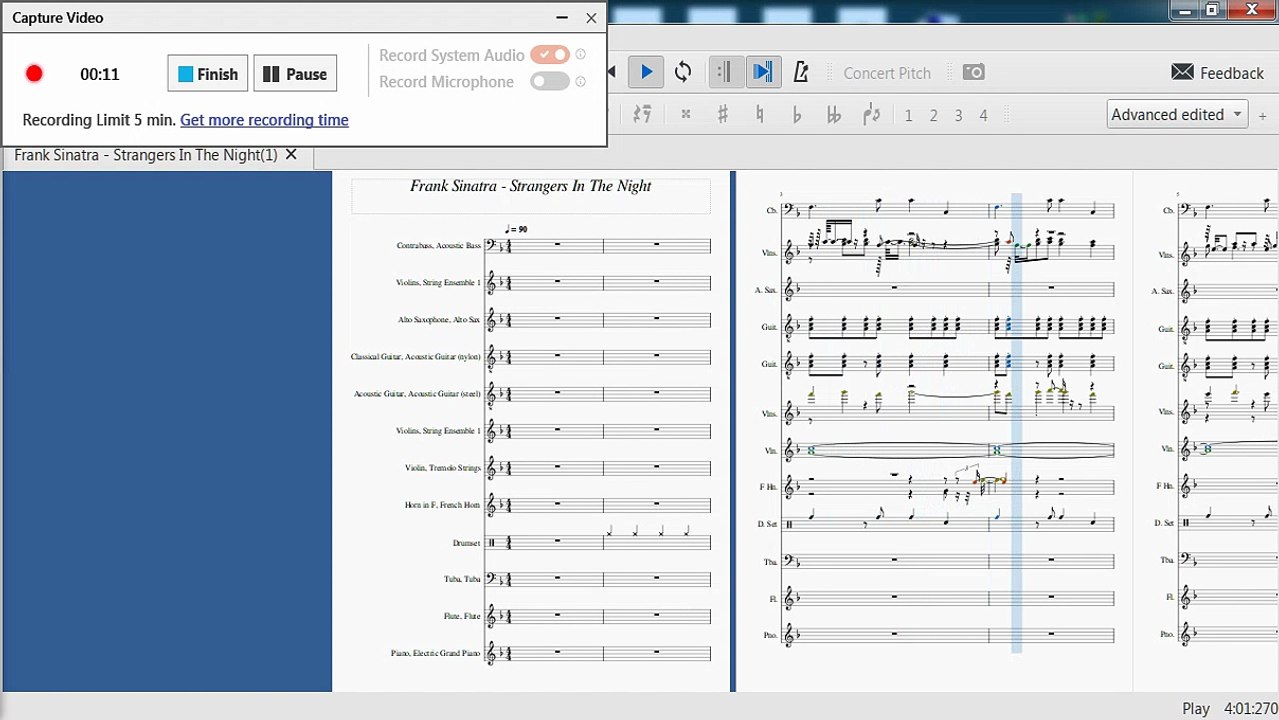Toggle play repeats icon

[x=725, y=72]
